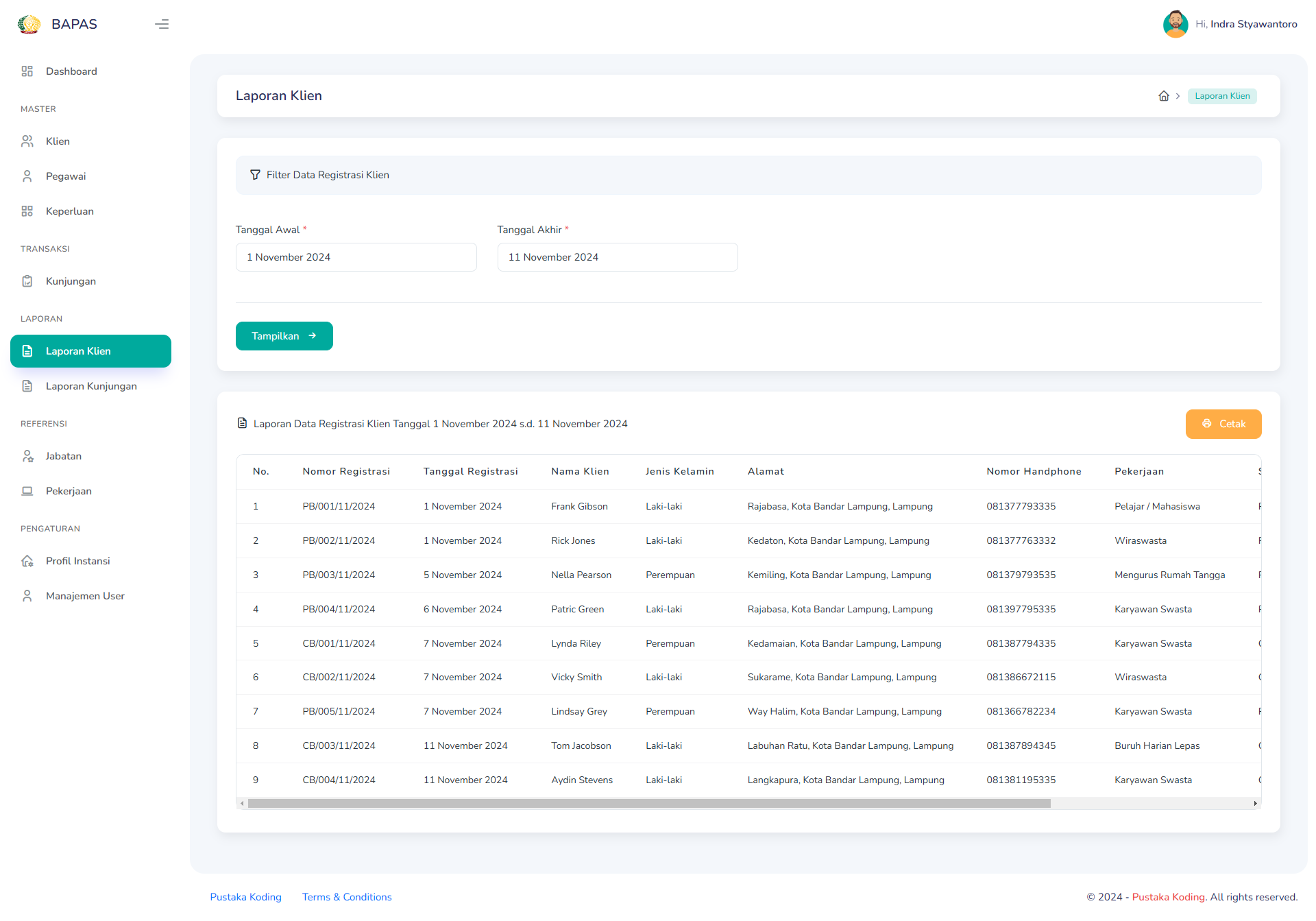Switch to Laporan Kunjungan in the sidebar

[90, 385]
